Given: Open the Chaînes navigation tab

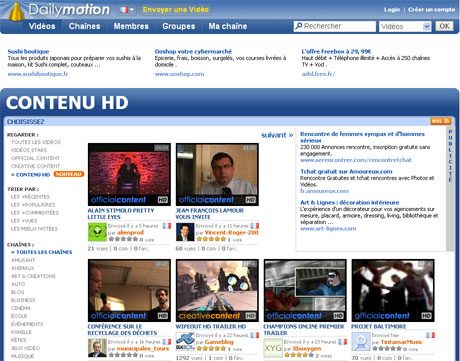Looking at the screenshot, I should click(x=84, y=26).
